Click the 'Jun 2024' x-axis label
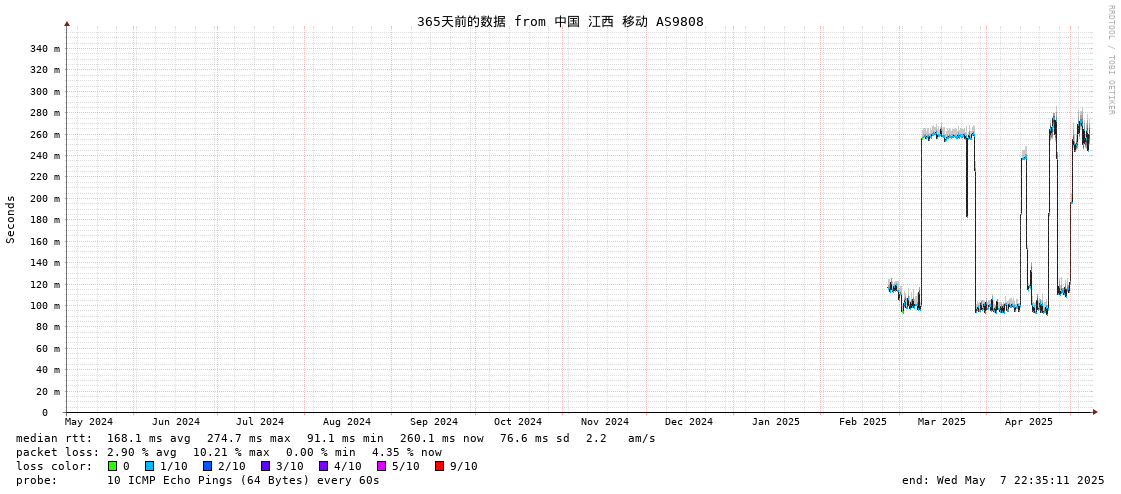This screenshot has height=494, width=1121. click(176, 422)
